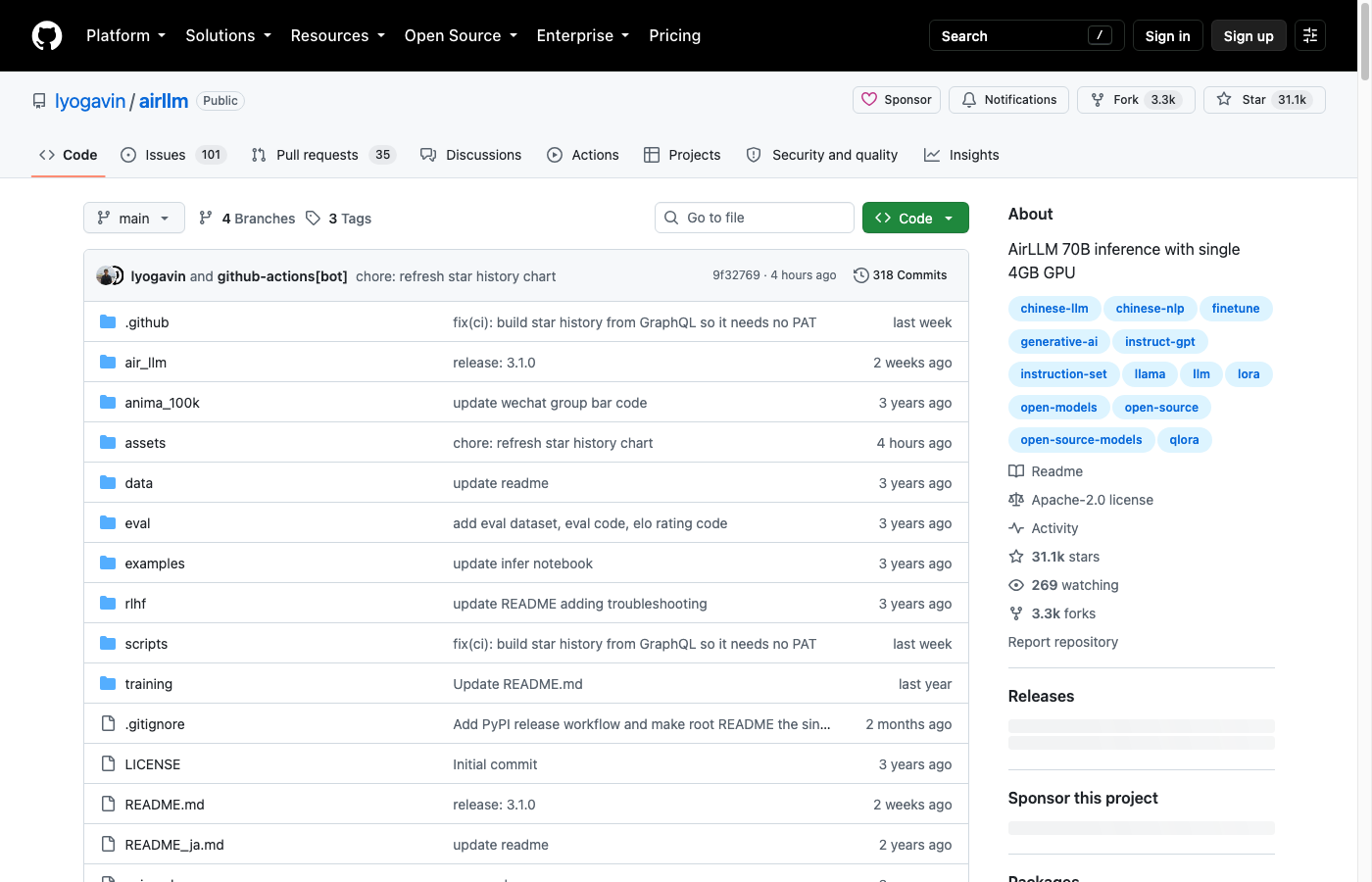
Task: Select the qlora topic tag
Action: [x=1184, y=439]
